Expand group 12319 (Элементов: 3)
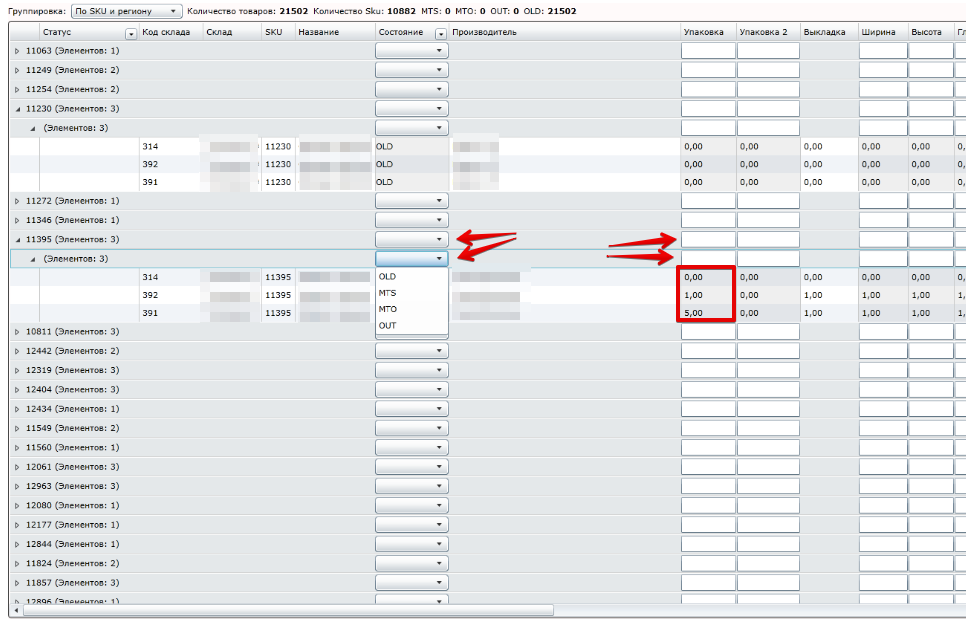Screen dimensions: 966x622 [17, 370]
